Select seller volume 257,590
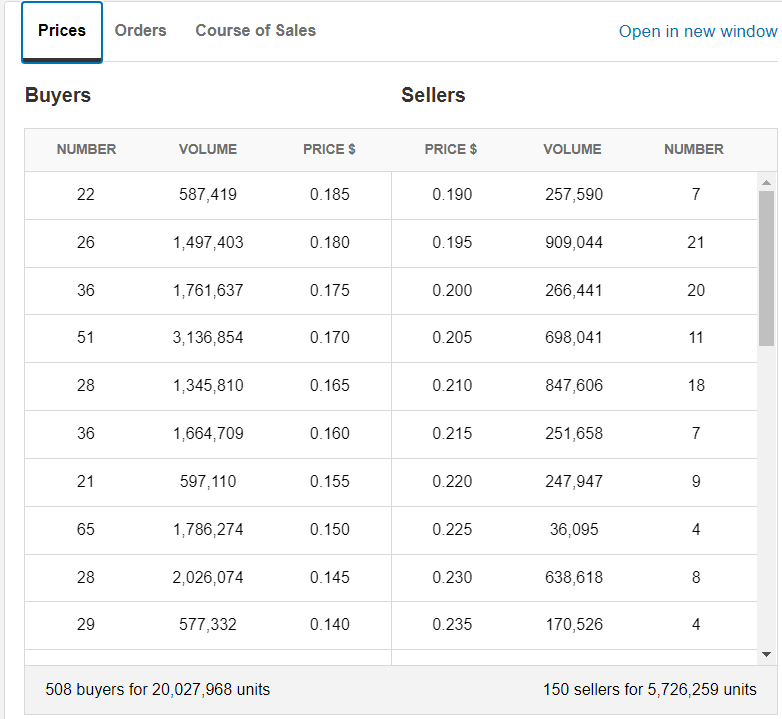 click(574, 194)
